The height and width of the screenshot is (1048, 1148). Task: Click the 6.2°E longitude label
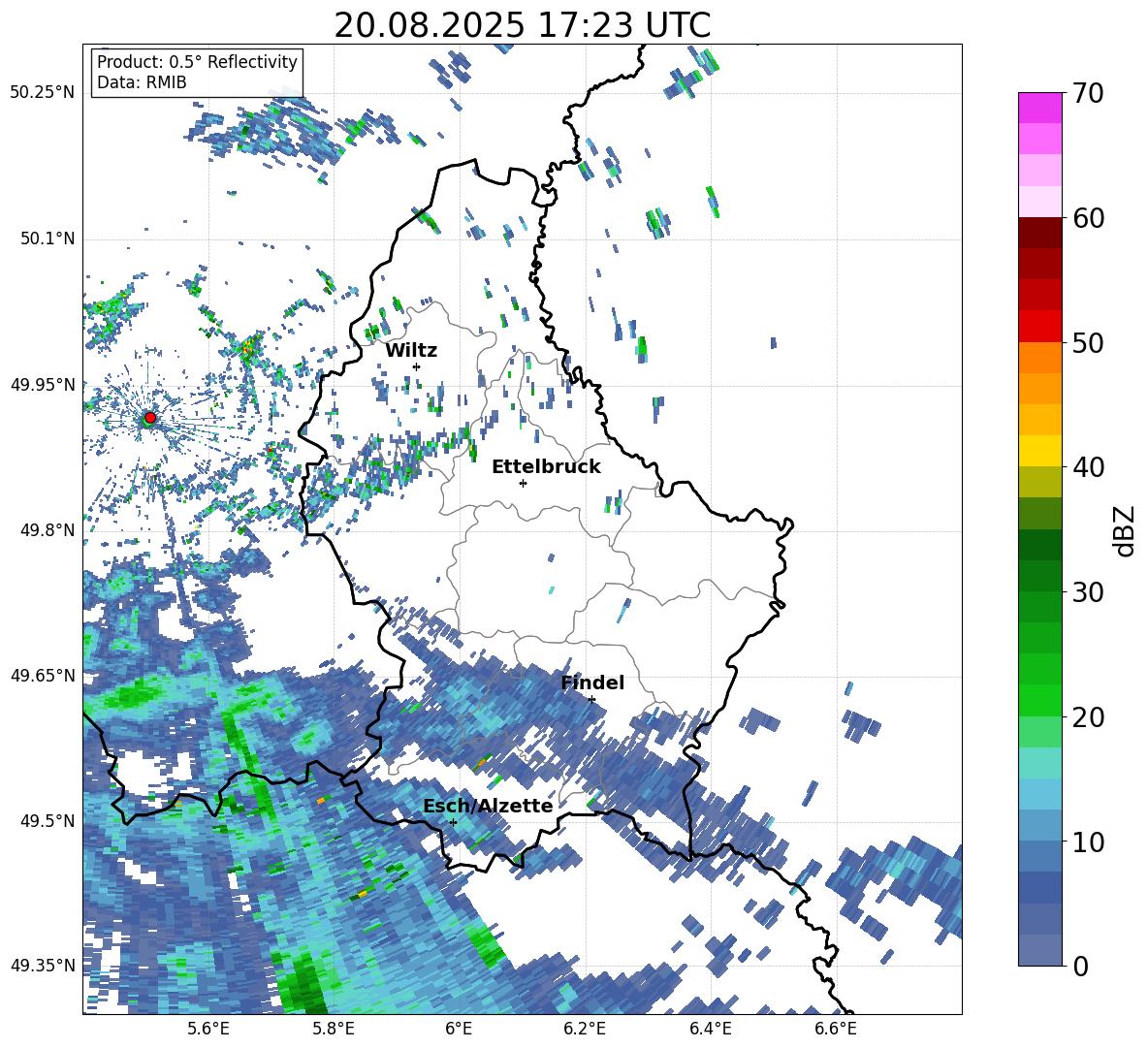pos(585,1030)
